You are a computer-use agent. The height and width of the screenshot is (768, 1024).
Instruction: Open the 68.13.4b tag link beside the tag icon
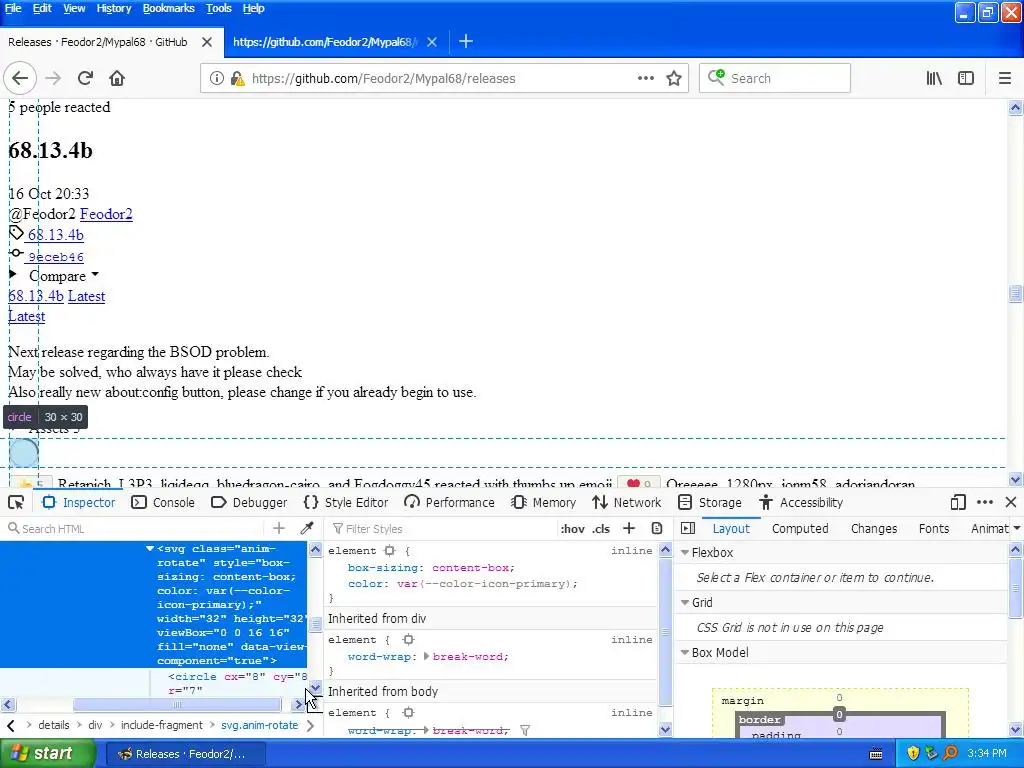pyautogui.click(x=56, y=235)
